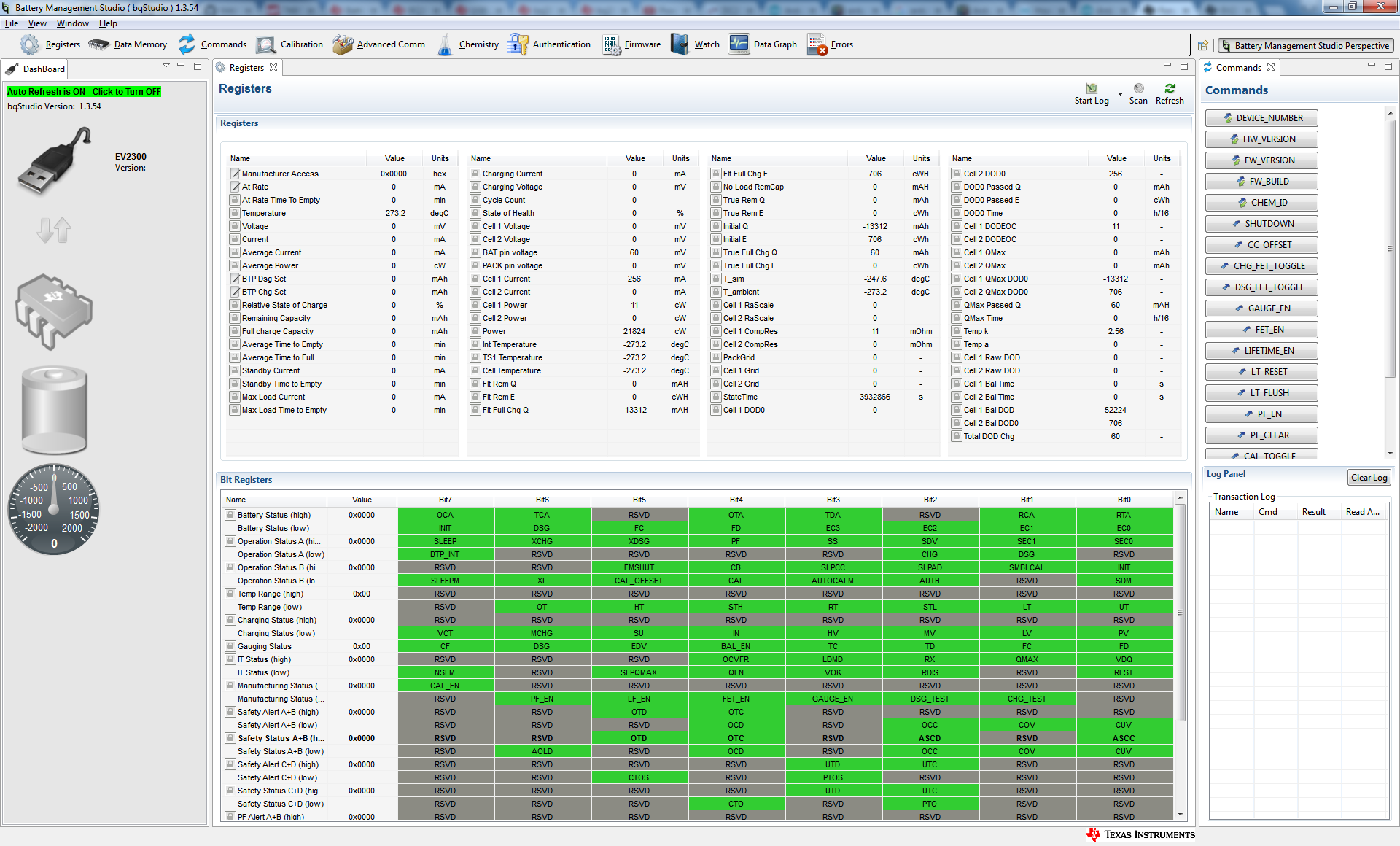Click the Refresh registers icon
This screenshot has width=1400, height=846.
point(1170,88)
